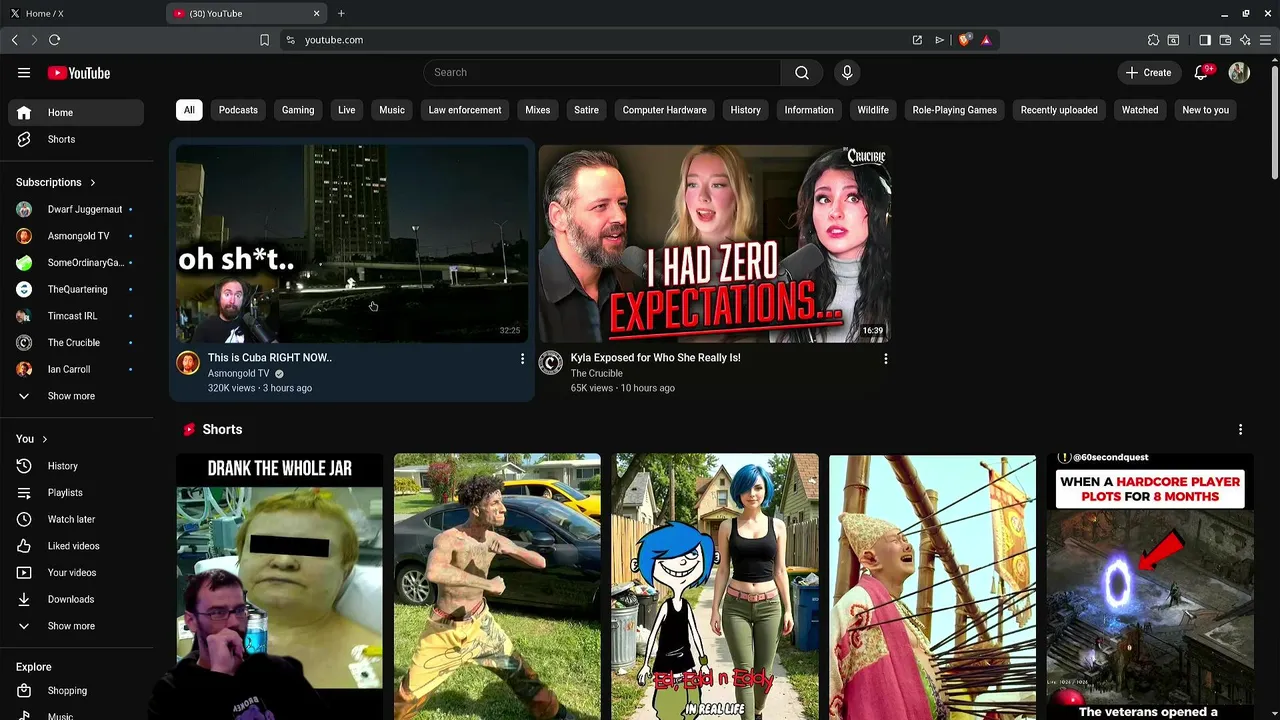The width and height of the screenshot is (1280, 720).
Task: Open title Kyla Exposed for Who She Really Is
Action: [x=655, y=357]
